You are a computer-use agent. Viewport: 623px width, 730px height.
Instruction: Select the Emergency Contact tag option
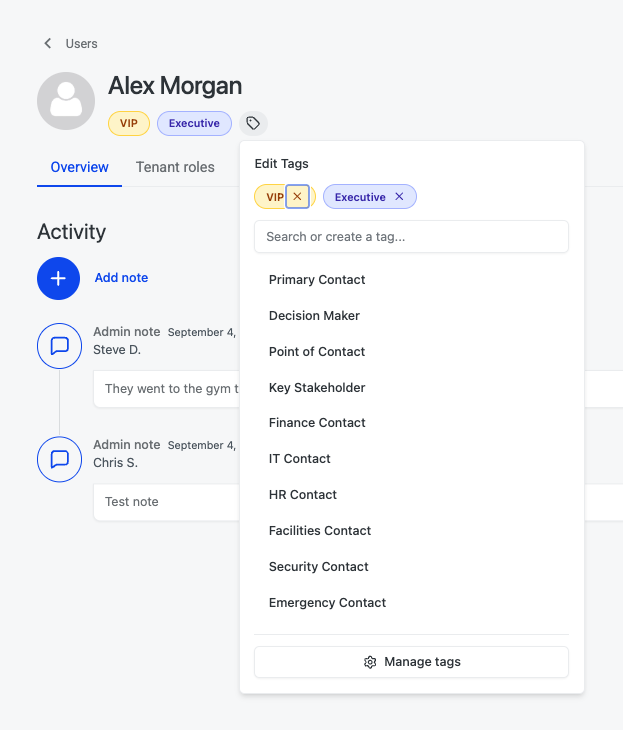click(x=327, y=603)
